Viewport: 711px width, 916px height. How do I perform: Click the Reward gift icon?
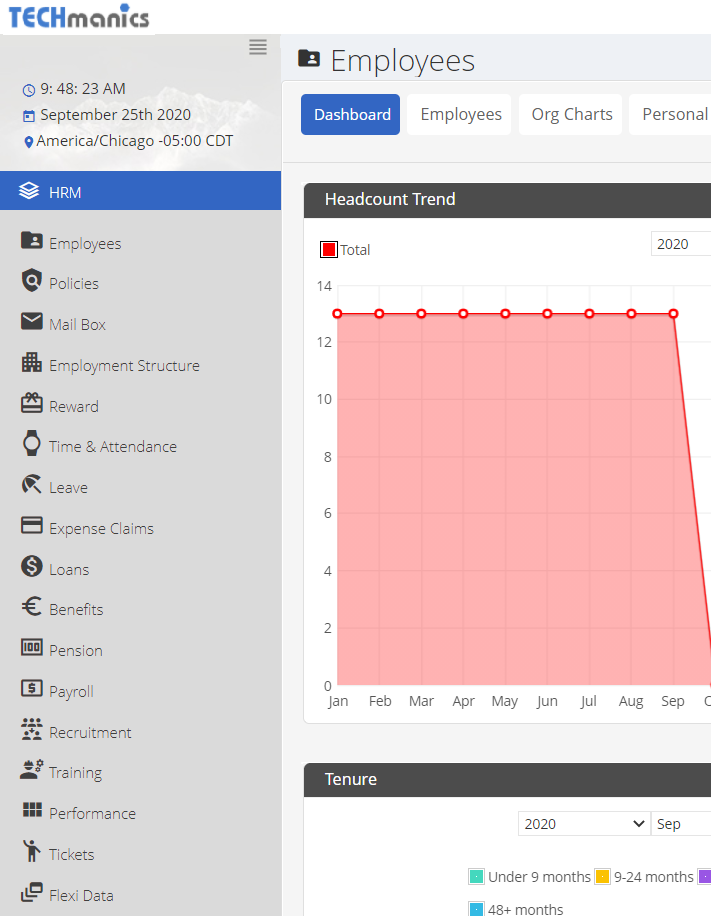tap(32, 403)
